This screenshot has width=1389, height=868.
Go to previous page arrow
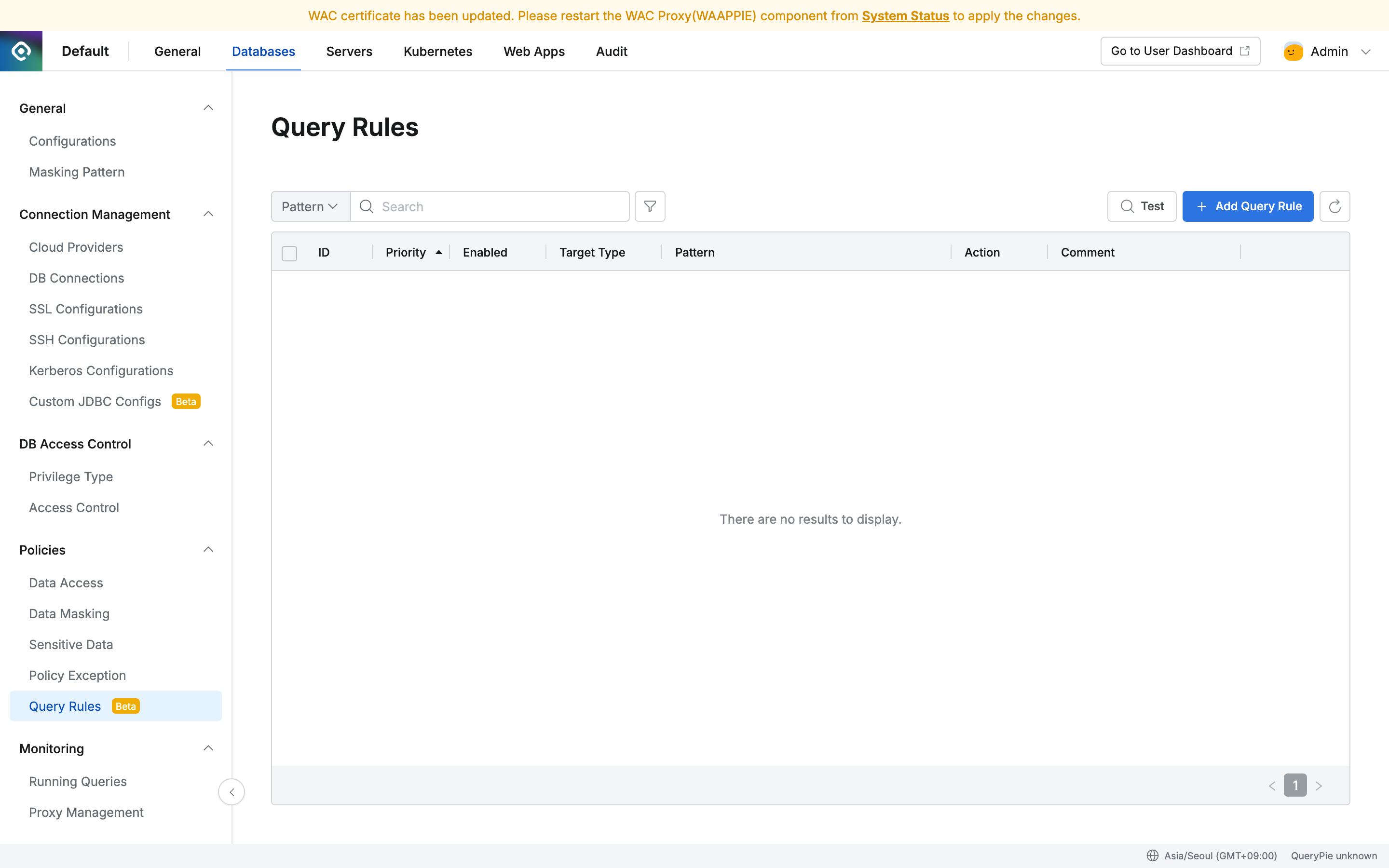tap(1272, 786)
